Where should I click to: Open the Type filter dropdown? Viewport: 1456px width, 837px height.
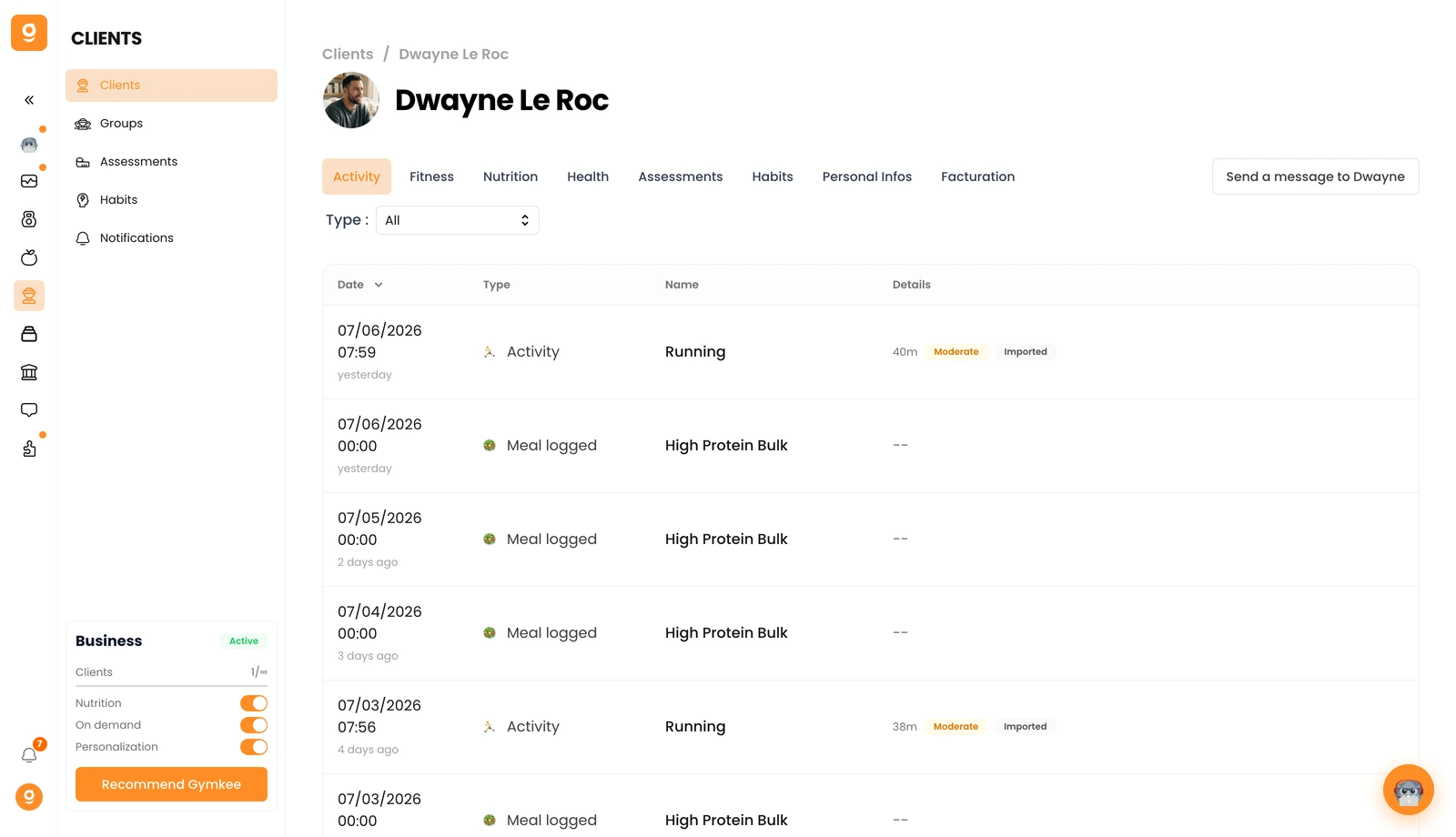coord(458,220)
